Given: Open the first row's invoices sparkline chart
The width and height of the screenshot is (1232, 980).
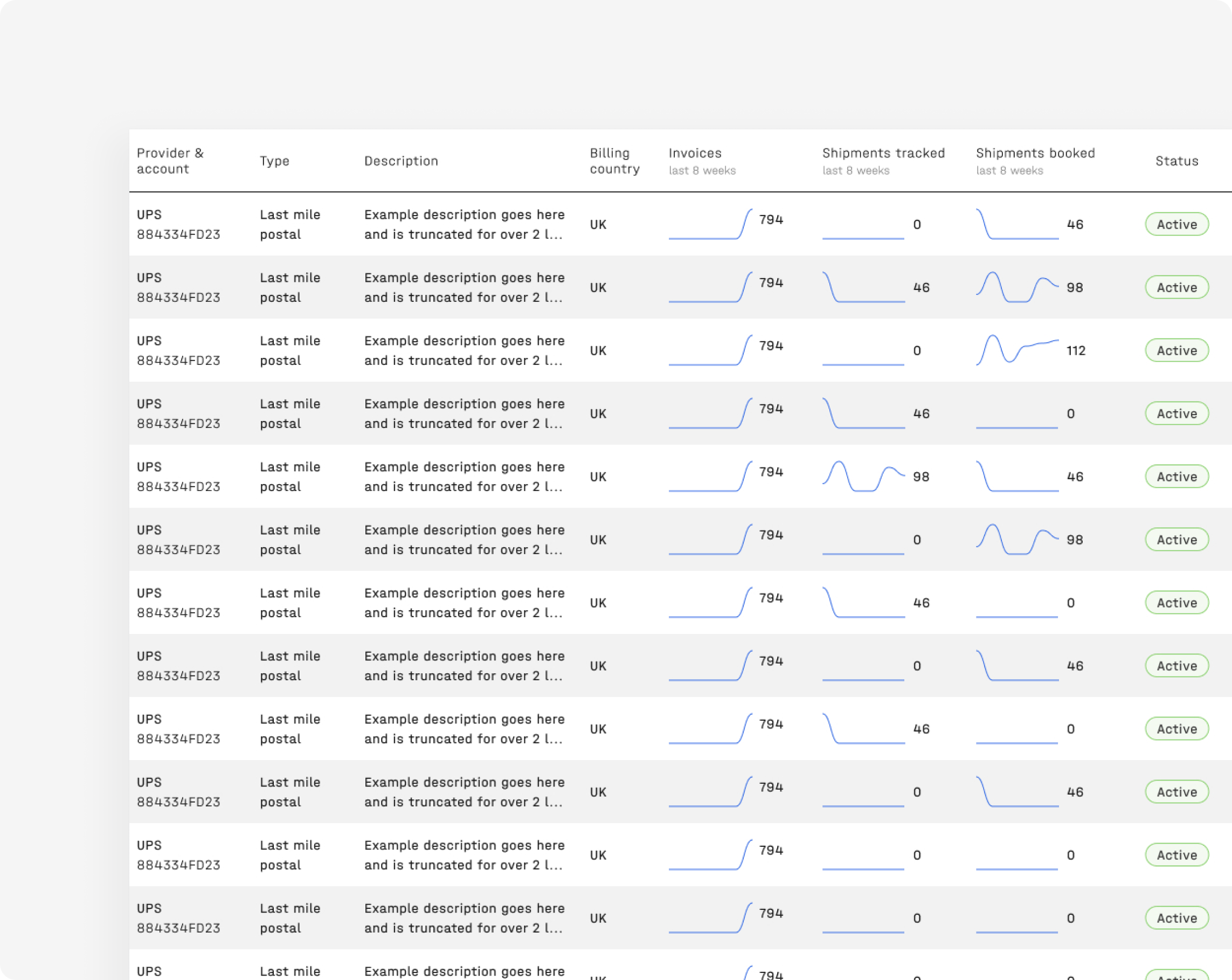Looking at the screenshot, I should [x=710, y=225].
